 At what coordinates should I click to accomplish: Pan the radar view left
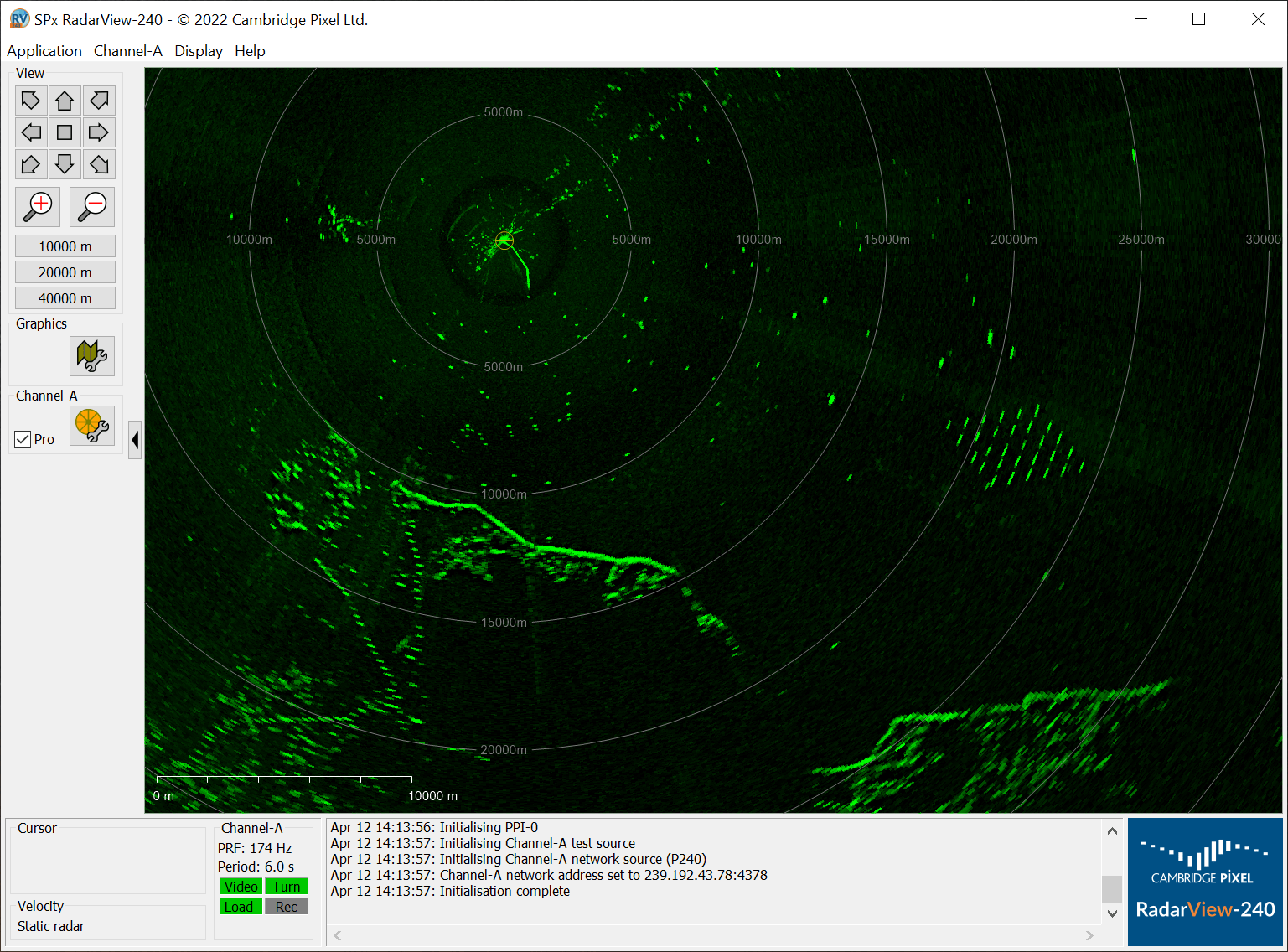click(31, 132)
